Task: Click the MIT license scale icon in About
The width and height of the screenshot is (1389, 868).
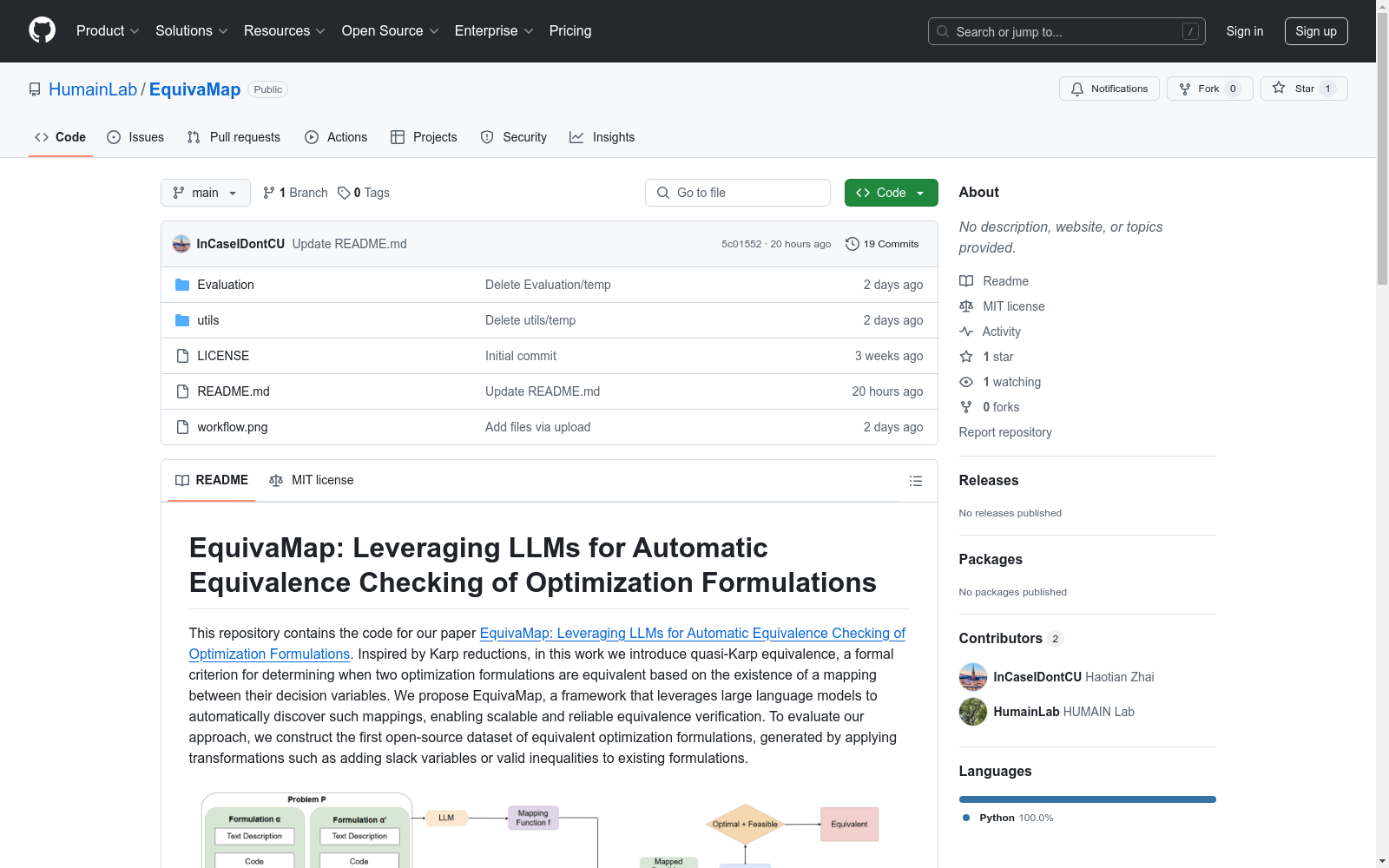Action: pyautogui.click(x=966, y=306)
